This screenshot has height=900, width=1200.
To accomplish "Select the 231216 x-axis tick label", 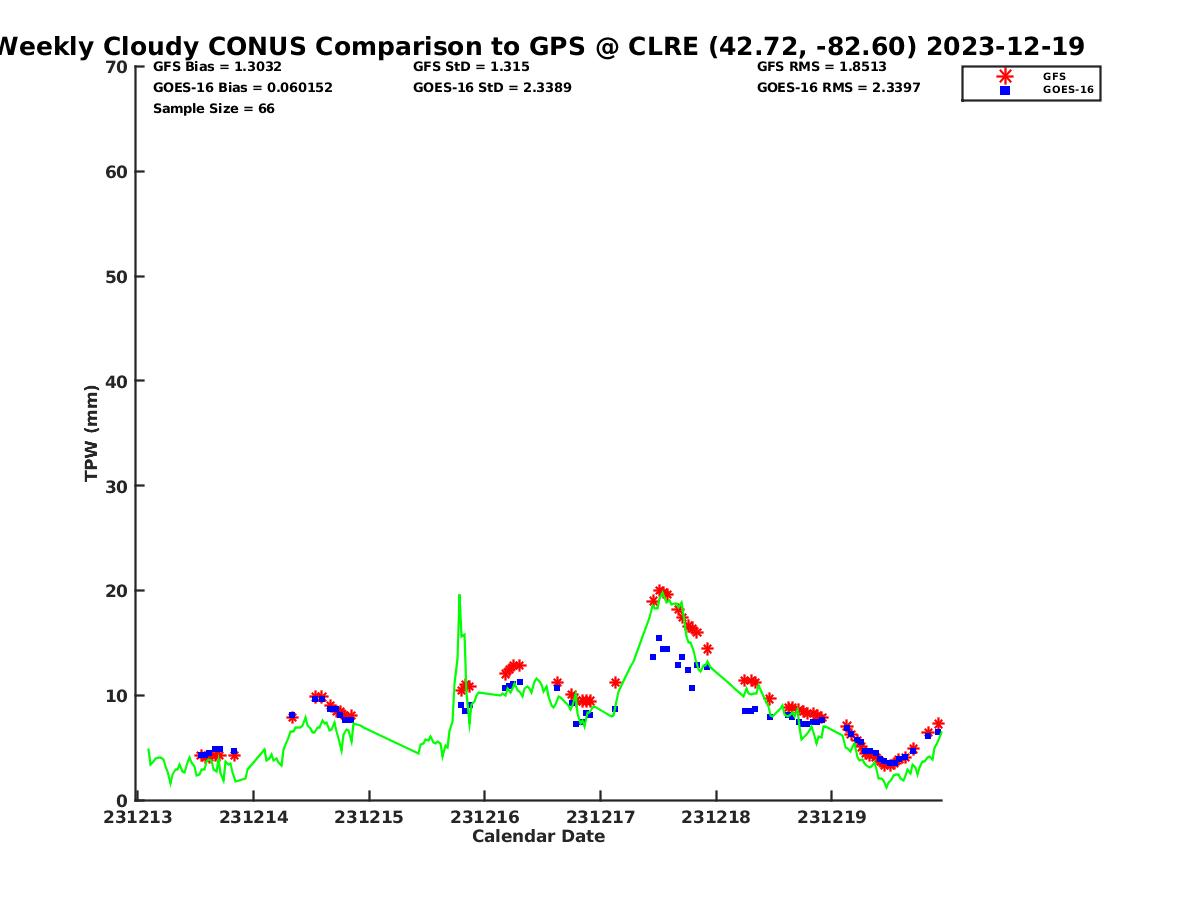I will click(x=485, y=817).
